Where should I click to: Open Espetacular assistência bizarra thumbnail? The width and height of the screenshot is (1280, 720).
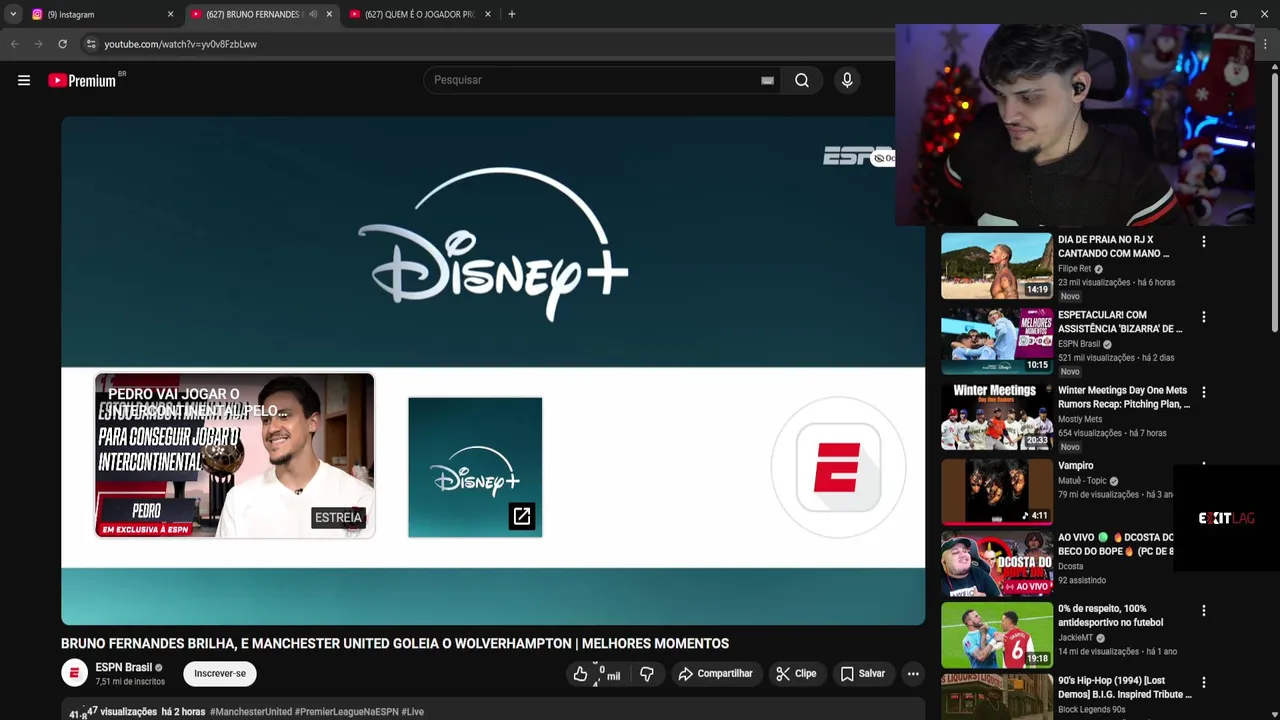click(x=997, y=341)
